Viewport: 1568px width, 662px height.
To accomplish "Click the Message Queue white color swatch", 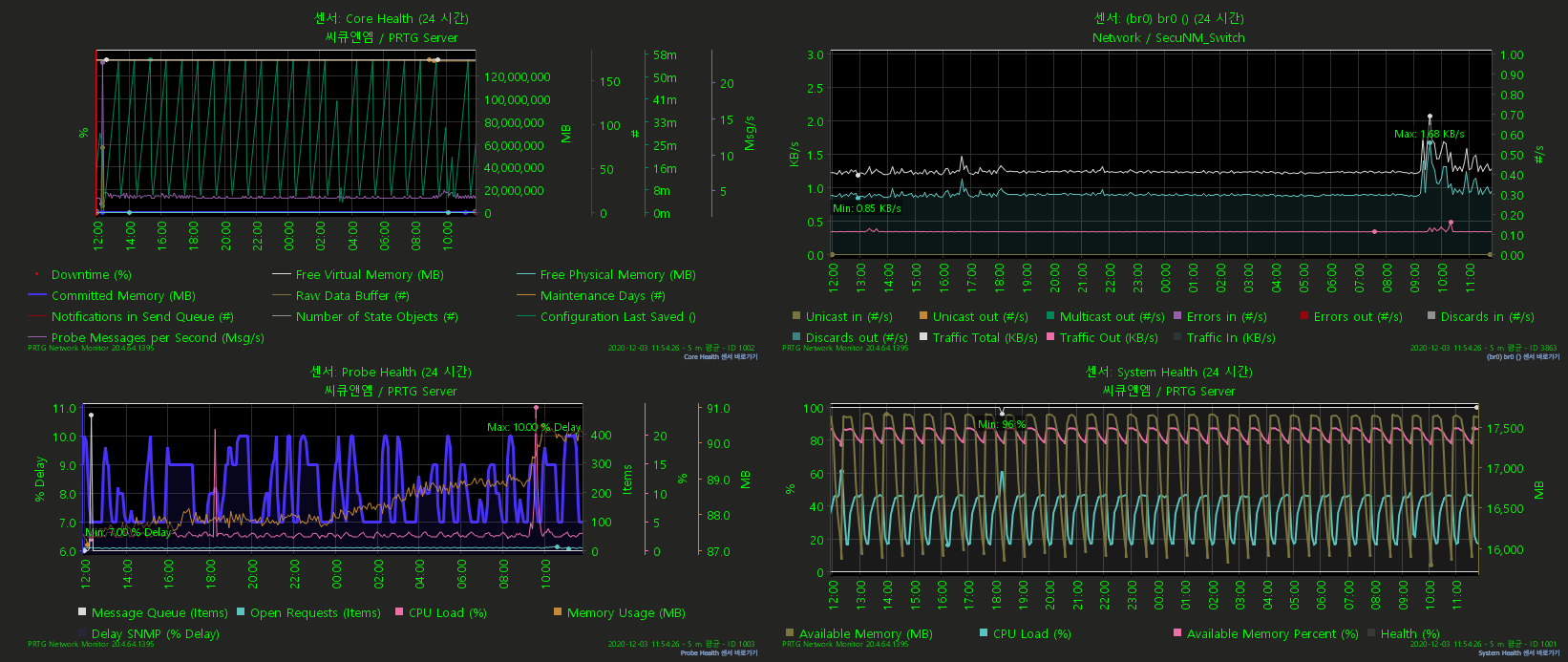I will pyautogui.click(x=82, y=612).
